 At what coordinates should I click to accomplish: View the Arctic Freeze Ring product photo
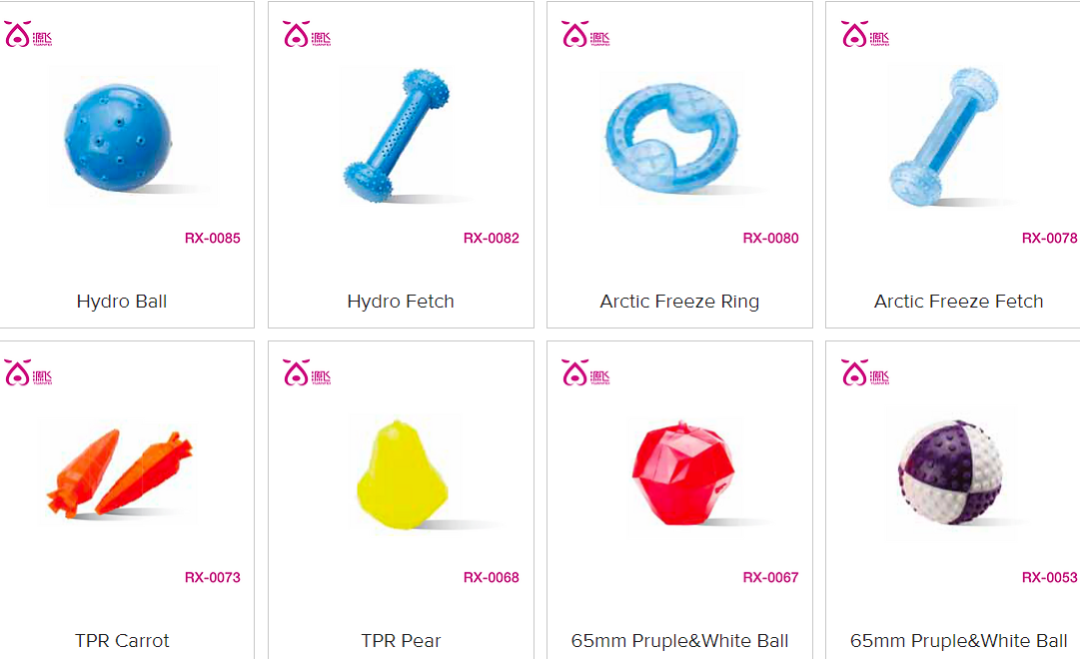pyautogui.click(x=672, y=138)
